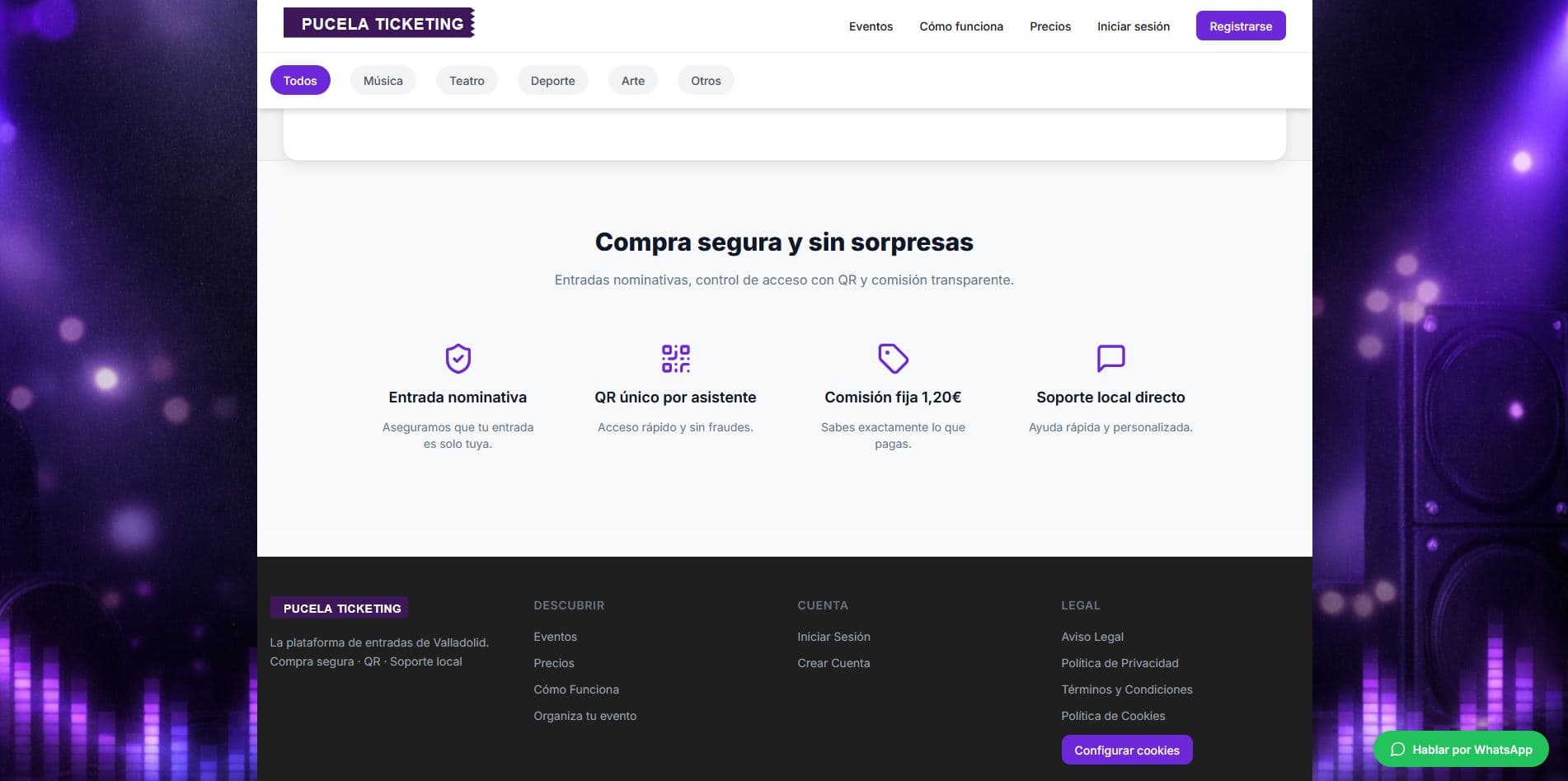Image resolution: width=1568 pixels, height=781 pixels.
Task: Click Iniciar sesión in the header
Action: pyautogui.click(x=1133, y=26)
